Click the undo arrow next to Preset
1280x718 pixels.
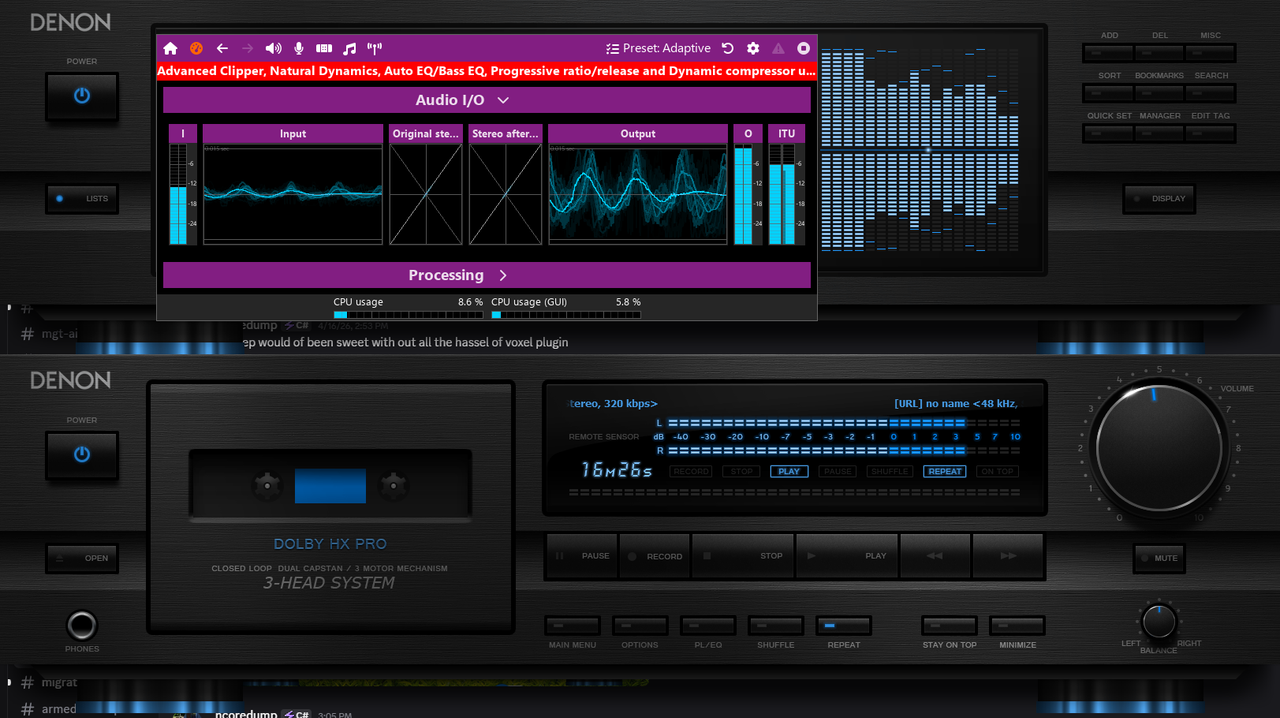tap(728, 48)
